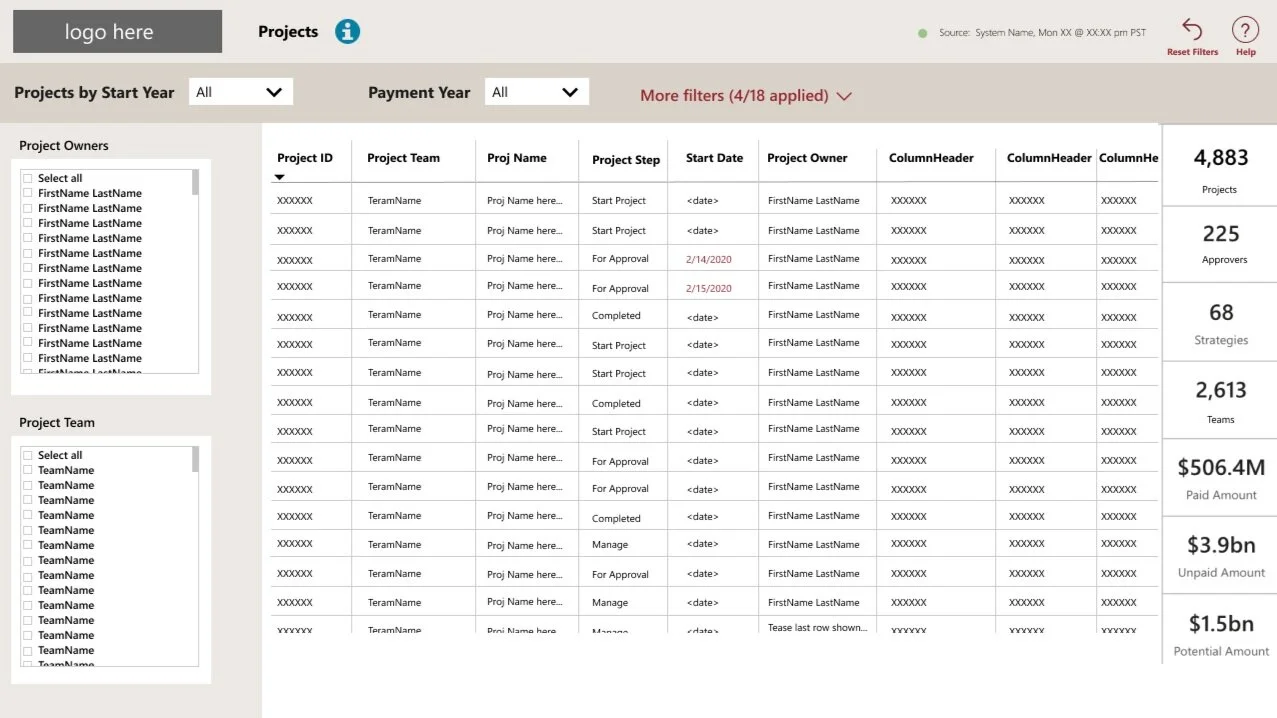Click the logo here placeholder

point(116,31)
